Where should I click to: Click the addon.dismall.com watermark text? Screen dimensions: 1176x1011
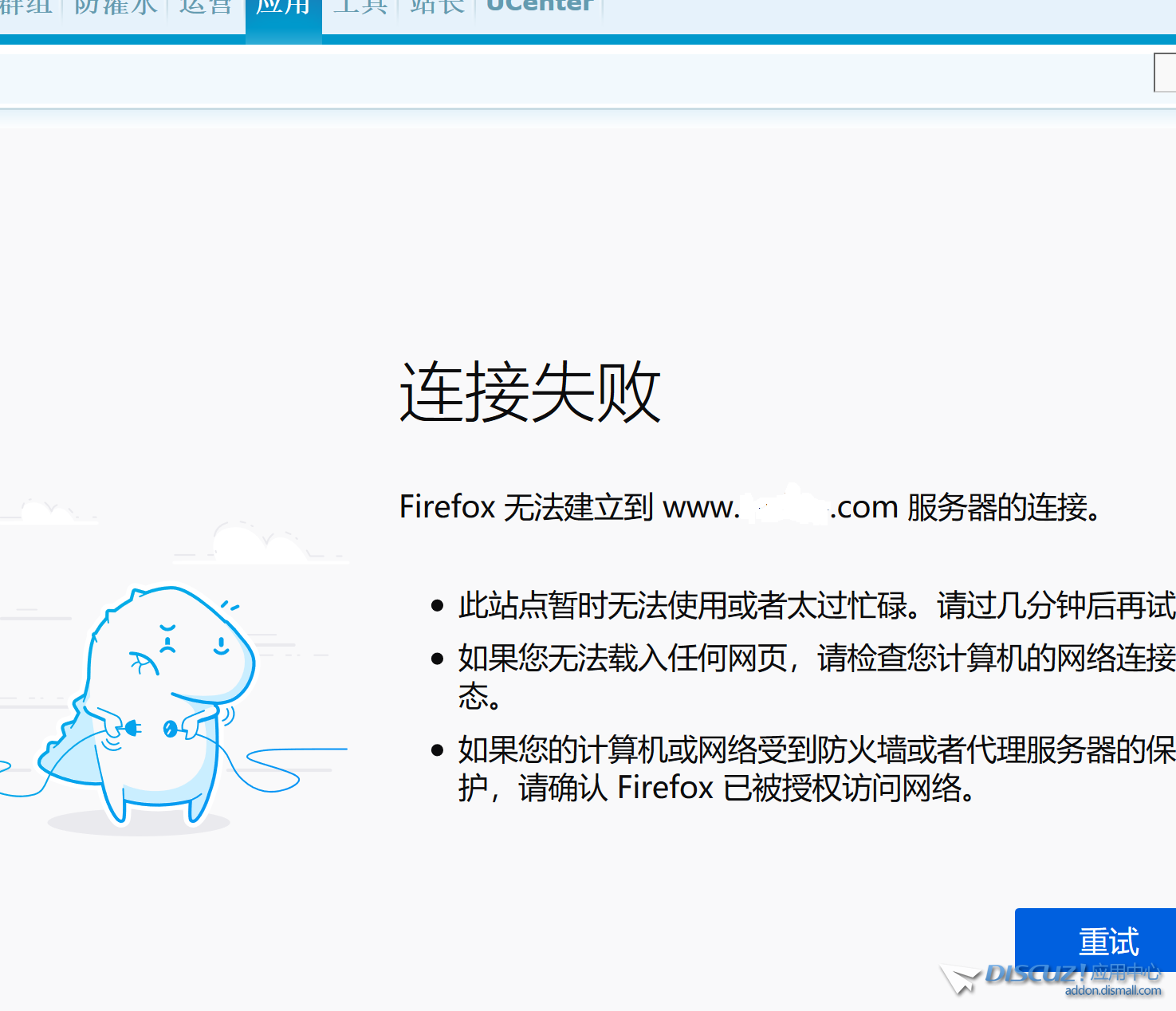(x=1113, y=991)
